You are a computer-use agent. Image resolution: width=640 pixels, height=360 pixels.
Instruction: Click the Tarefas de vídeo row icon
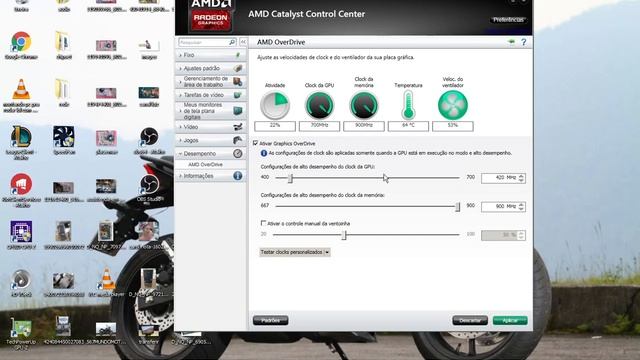238,95
